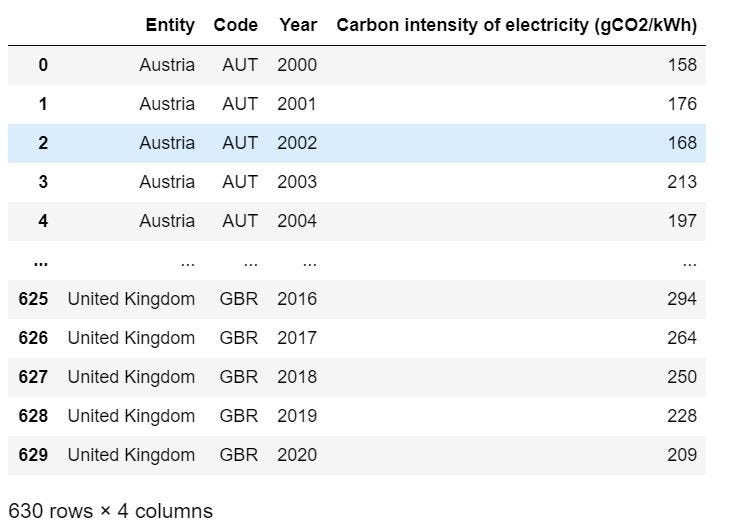
Task: Select the year 2017 cell
Action: click(297, 338)
